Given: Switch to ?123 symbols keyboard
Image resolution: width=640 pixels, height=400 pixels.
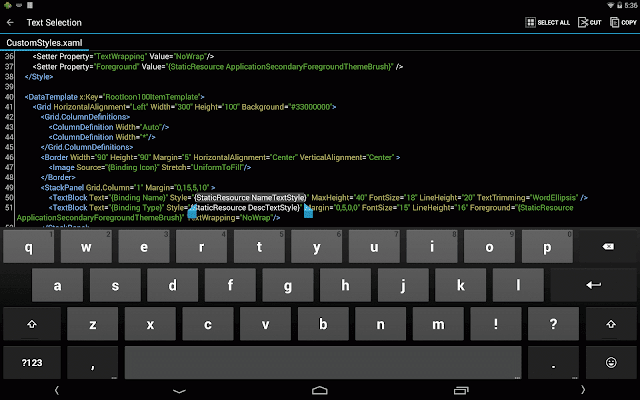Looking at the screenshot, I should tap(32, 362).
